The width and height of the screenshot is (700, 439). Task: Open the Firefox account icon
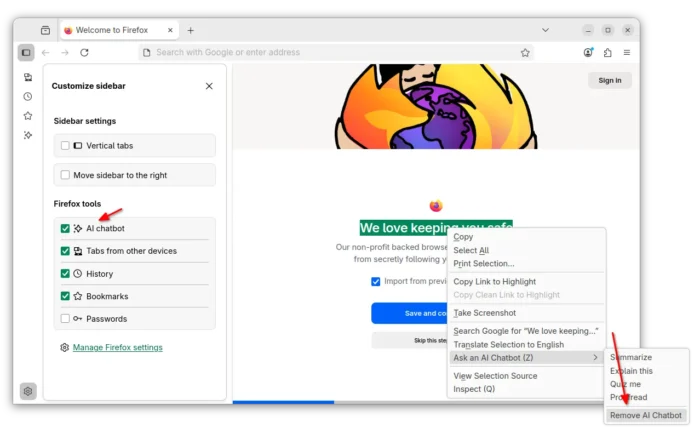pos(588,52)
